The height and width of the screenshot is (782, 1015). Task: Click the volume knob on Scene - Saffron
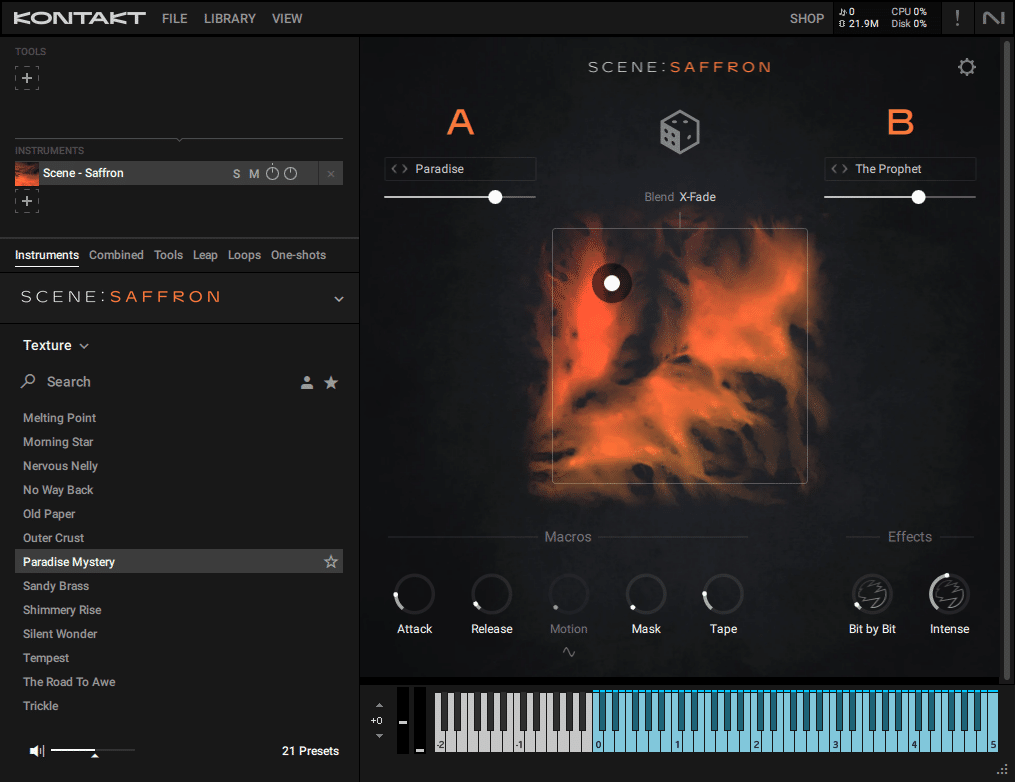pyautogui.click(x=291, y=173)
